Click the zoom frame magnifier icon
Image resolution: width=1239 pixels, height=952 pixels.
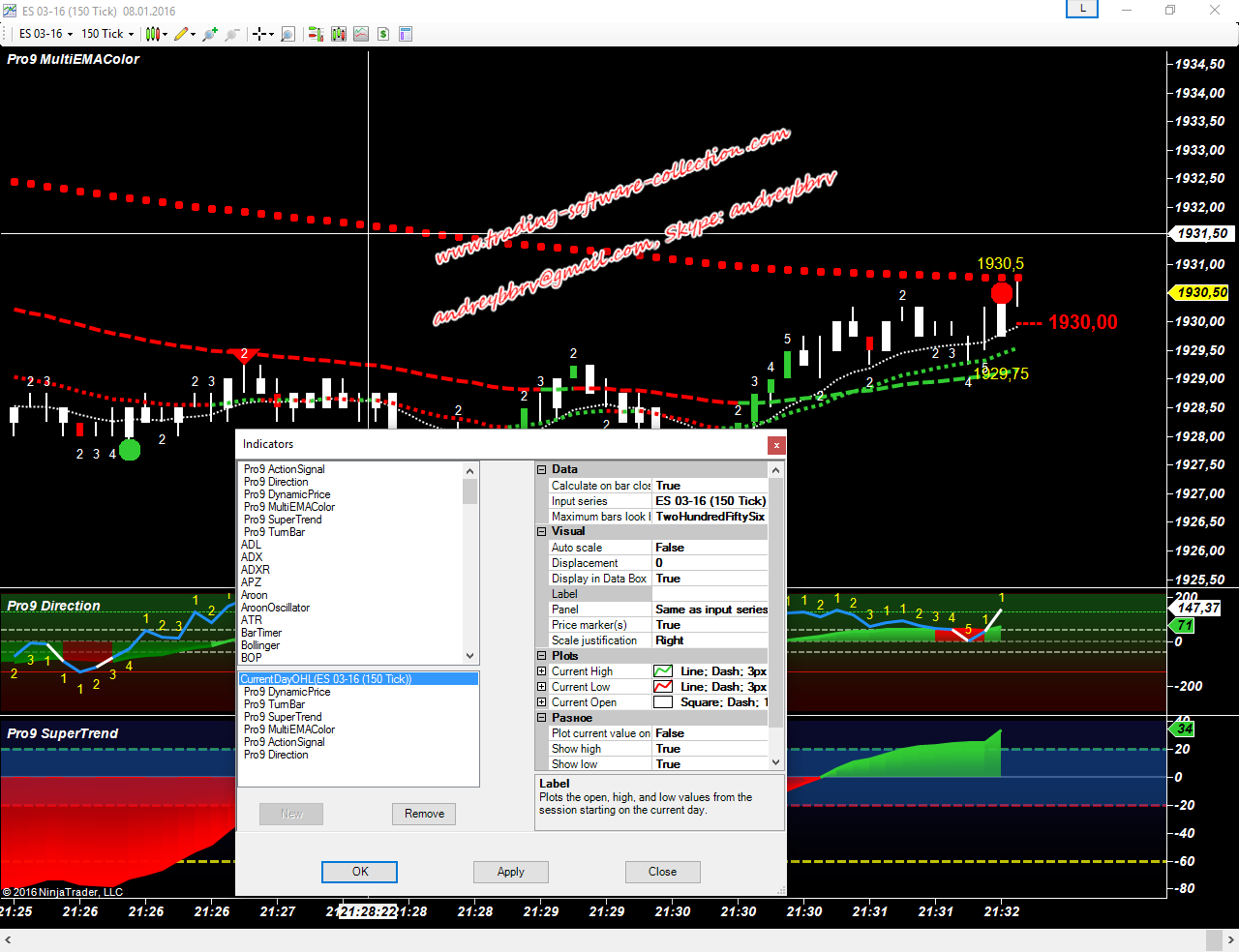(287, 34)
